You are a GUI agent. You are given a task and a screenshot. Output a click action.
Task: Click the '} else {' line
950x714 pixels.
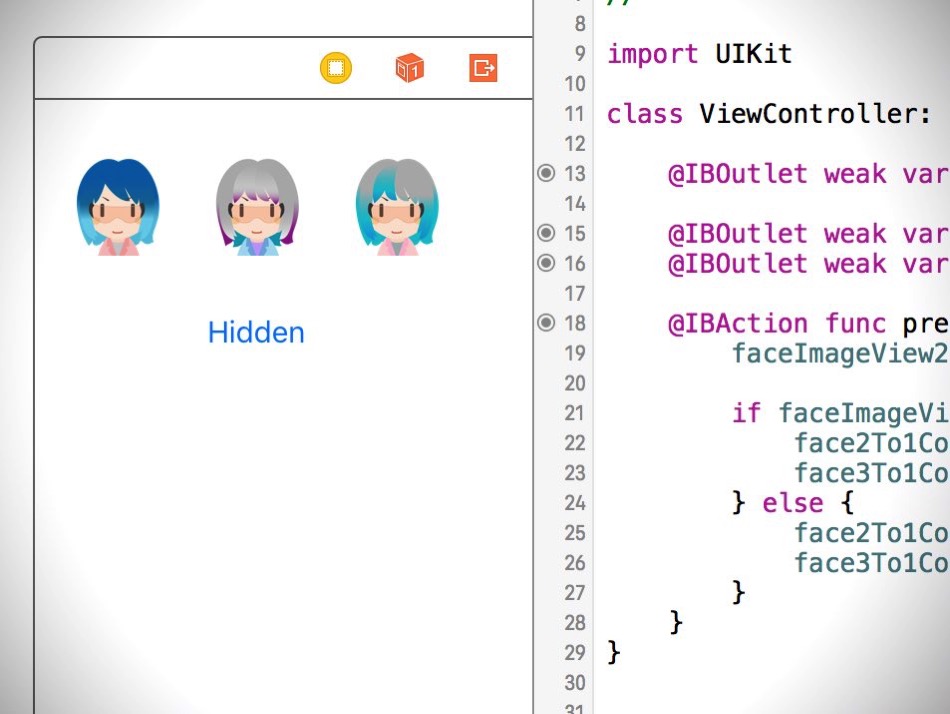point(793,502)
